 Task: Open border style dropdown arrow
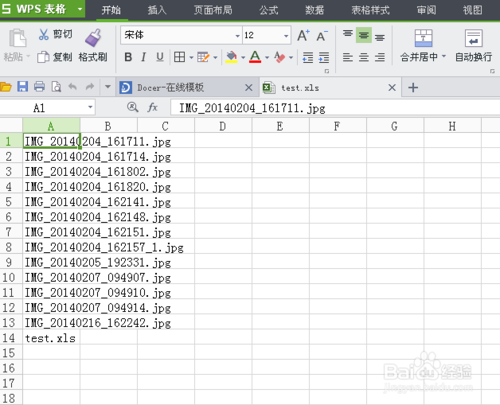click(x=191, y=58)
